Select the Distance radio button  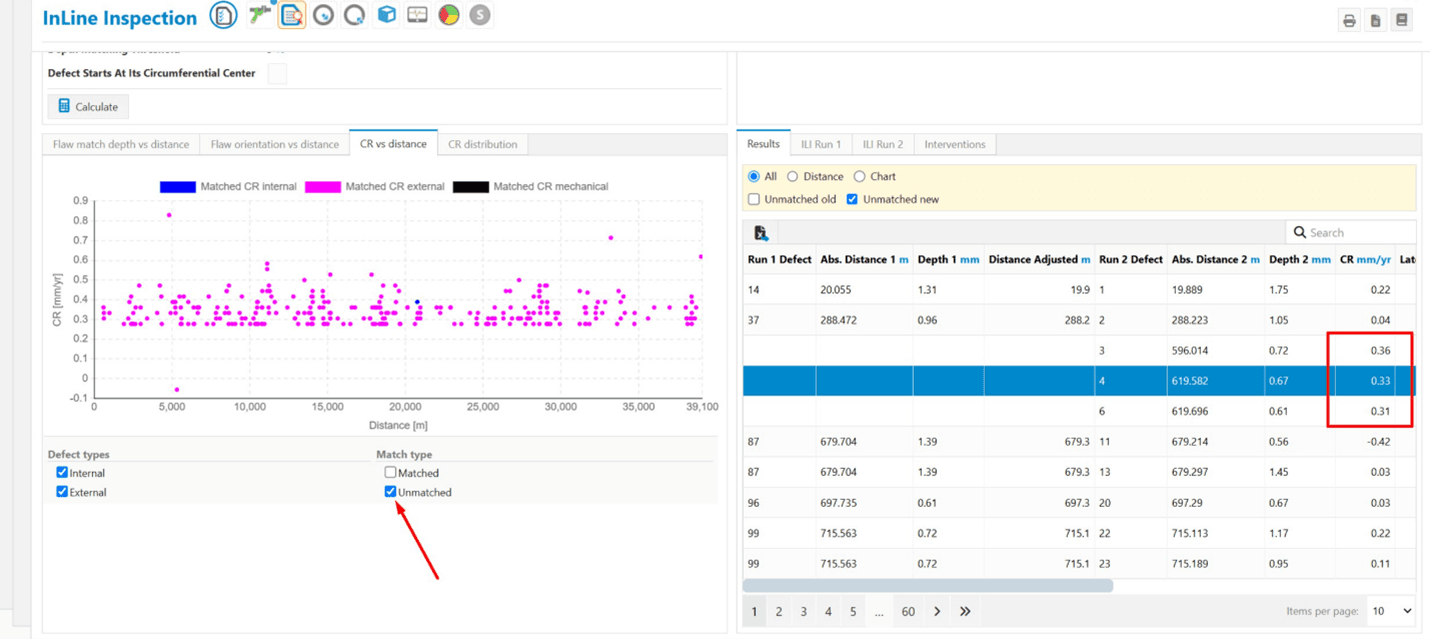coord(792,176)
